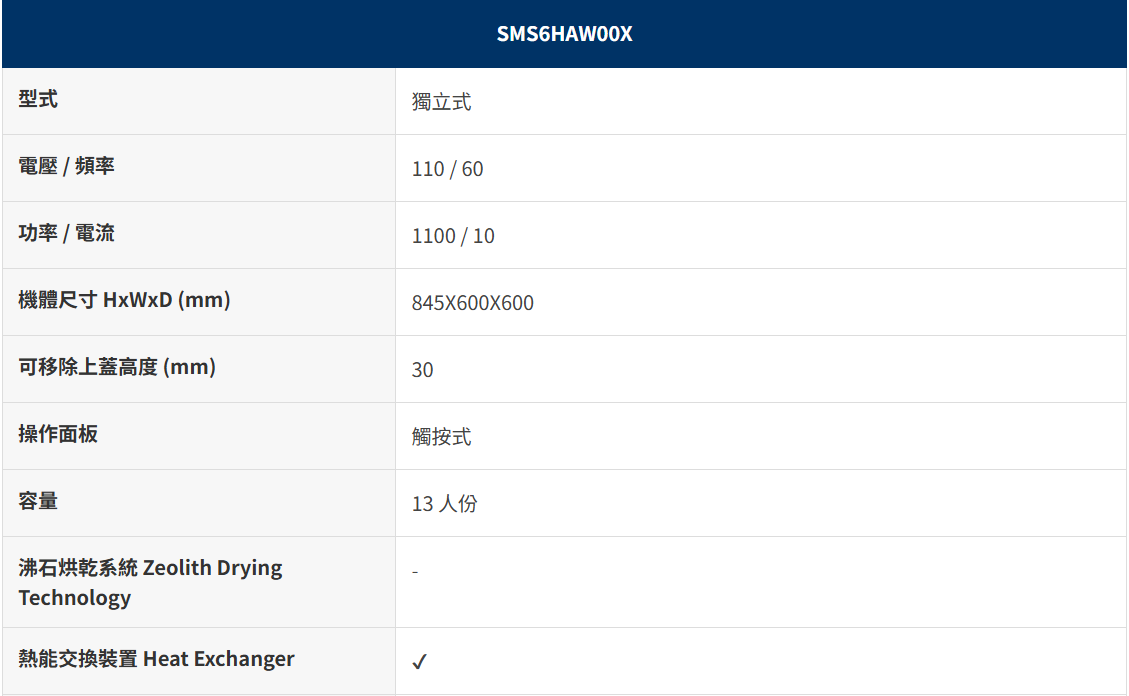Click the 可移除上蓋高度 (mm) label

[x=117, y=367]
